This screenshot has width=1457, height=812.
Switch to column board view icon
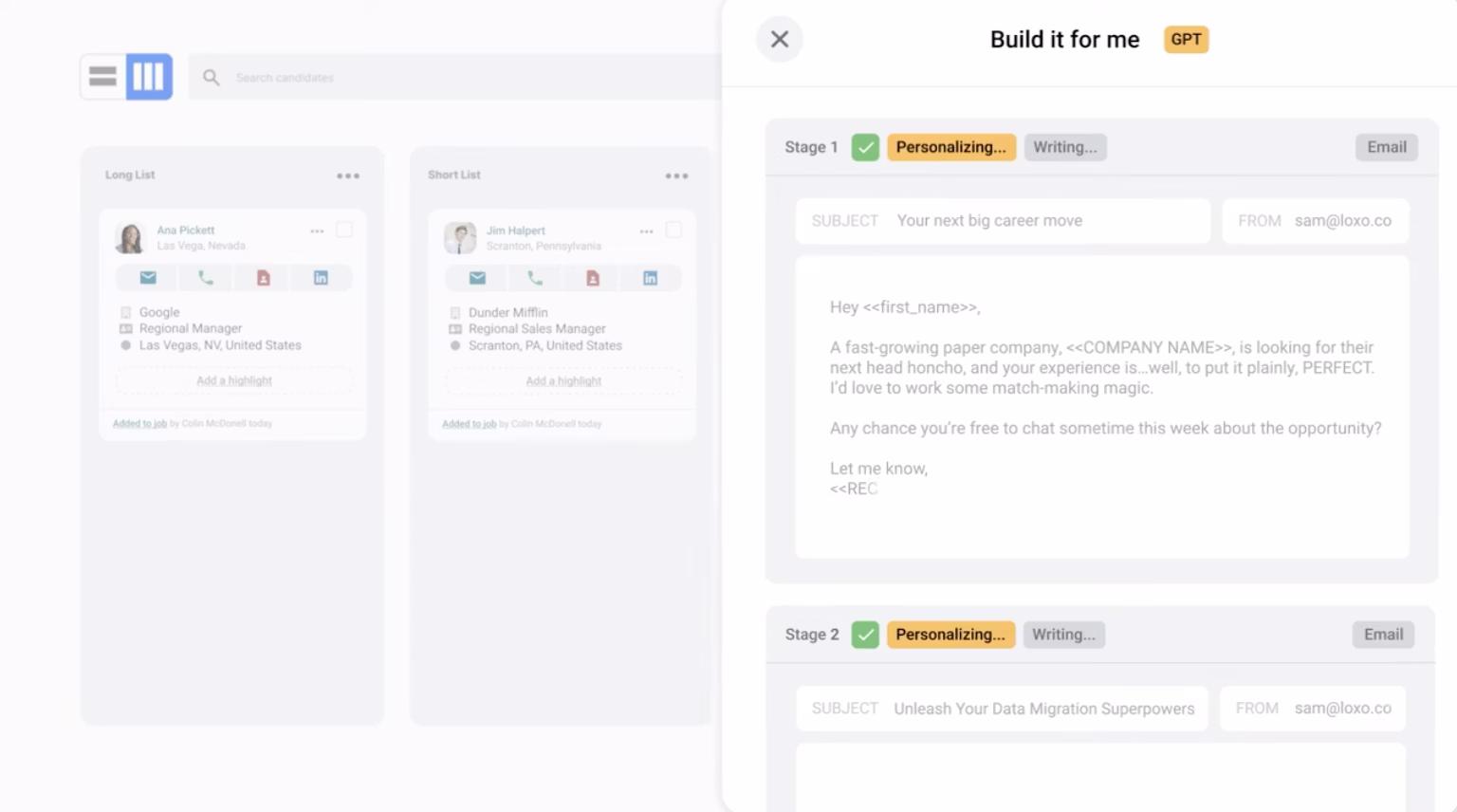149,77
